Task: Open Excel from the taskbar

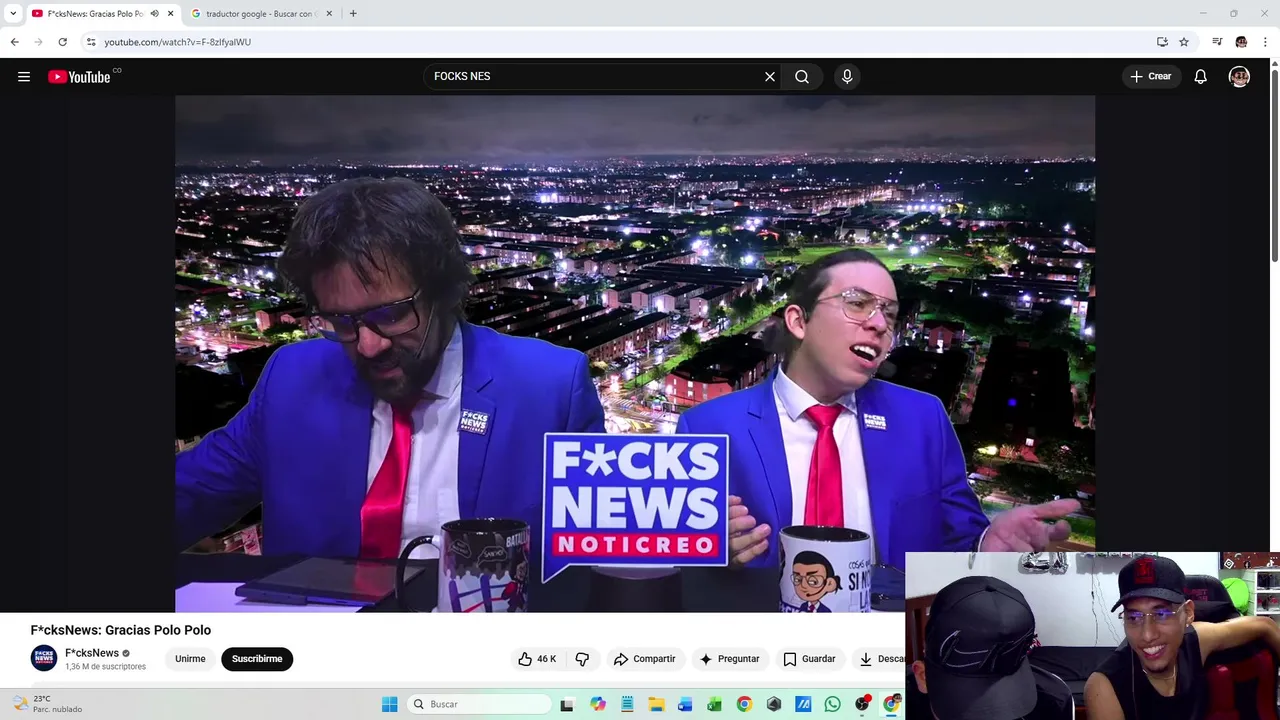Action: point(714,704)
